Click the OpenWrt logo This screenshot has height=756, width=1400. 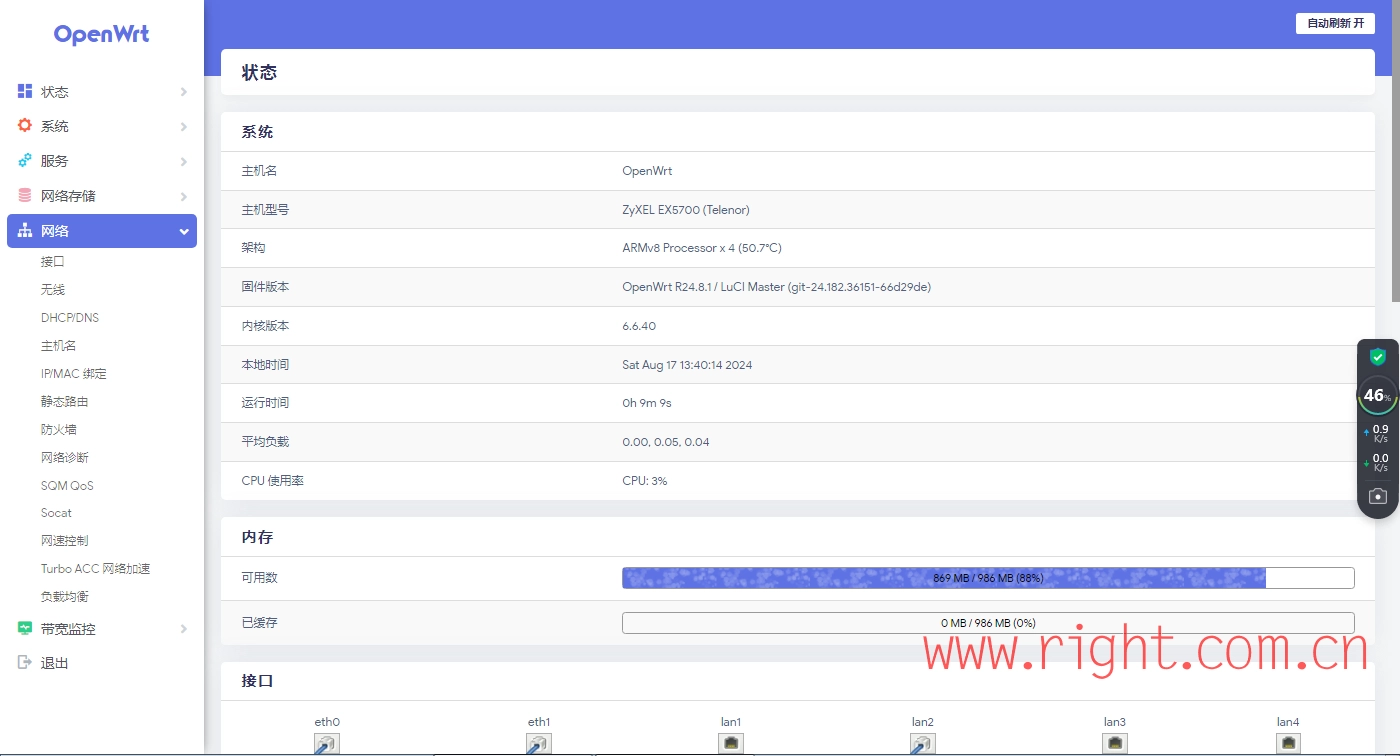(101, 34)
